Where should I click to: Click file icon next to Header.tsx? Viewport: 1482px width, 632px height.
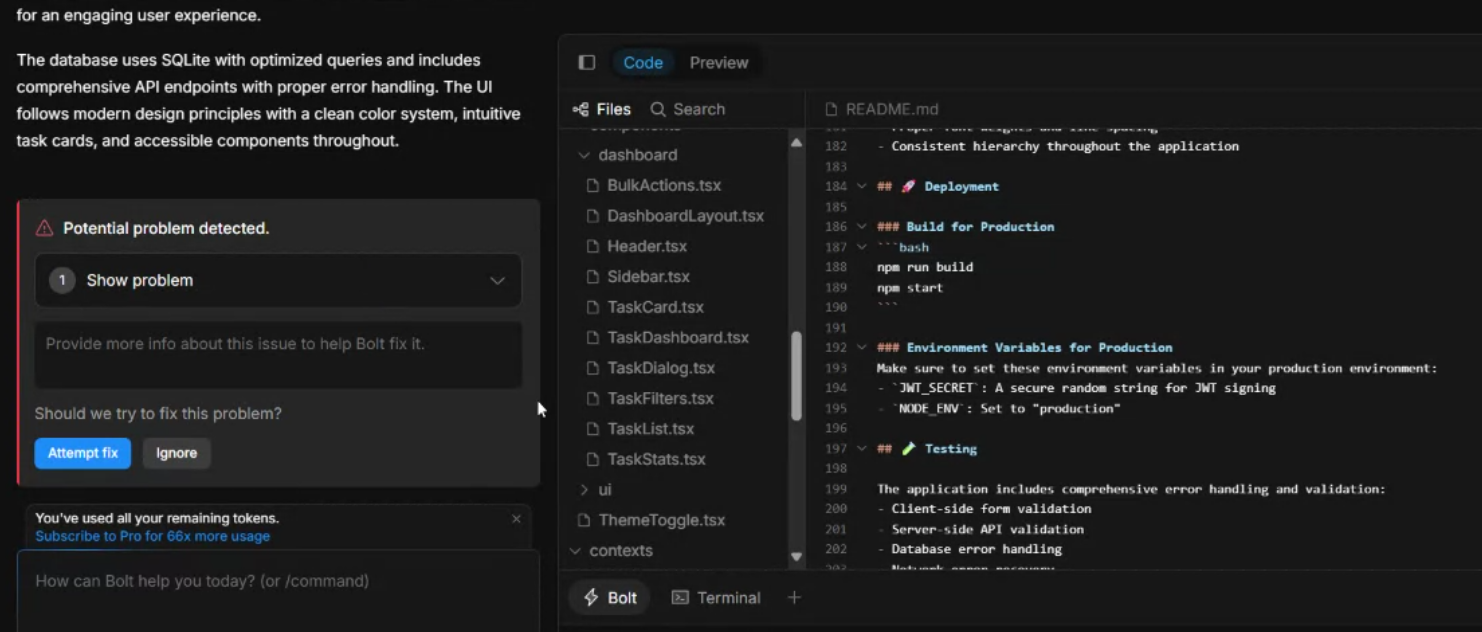tap(592, 246)
